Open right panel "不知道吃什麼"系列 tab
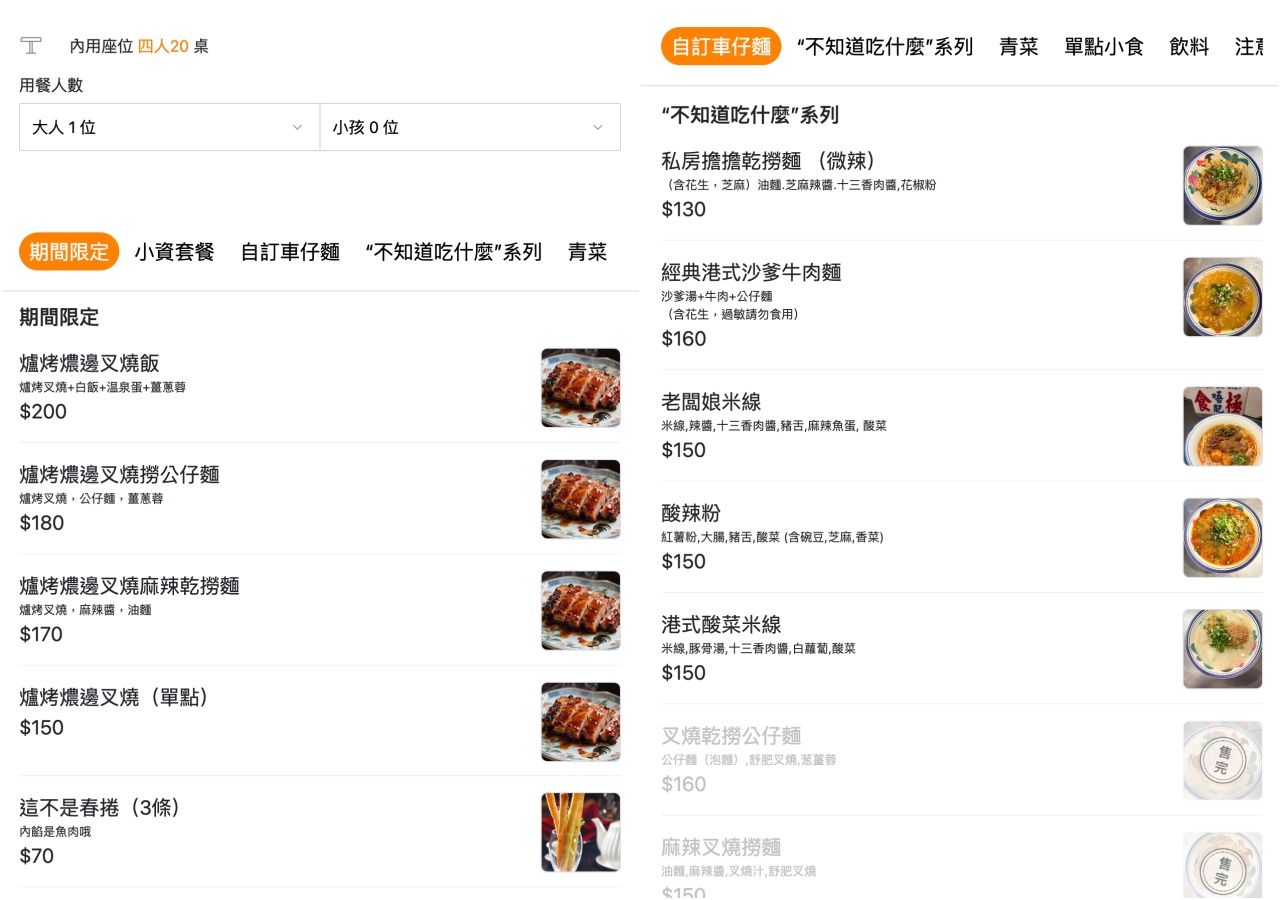 coord(885,46)
